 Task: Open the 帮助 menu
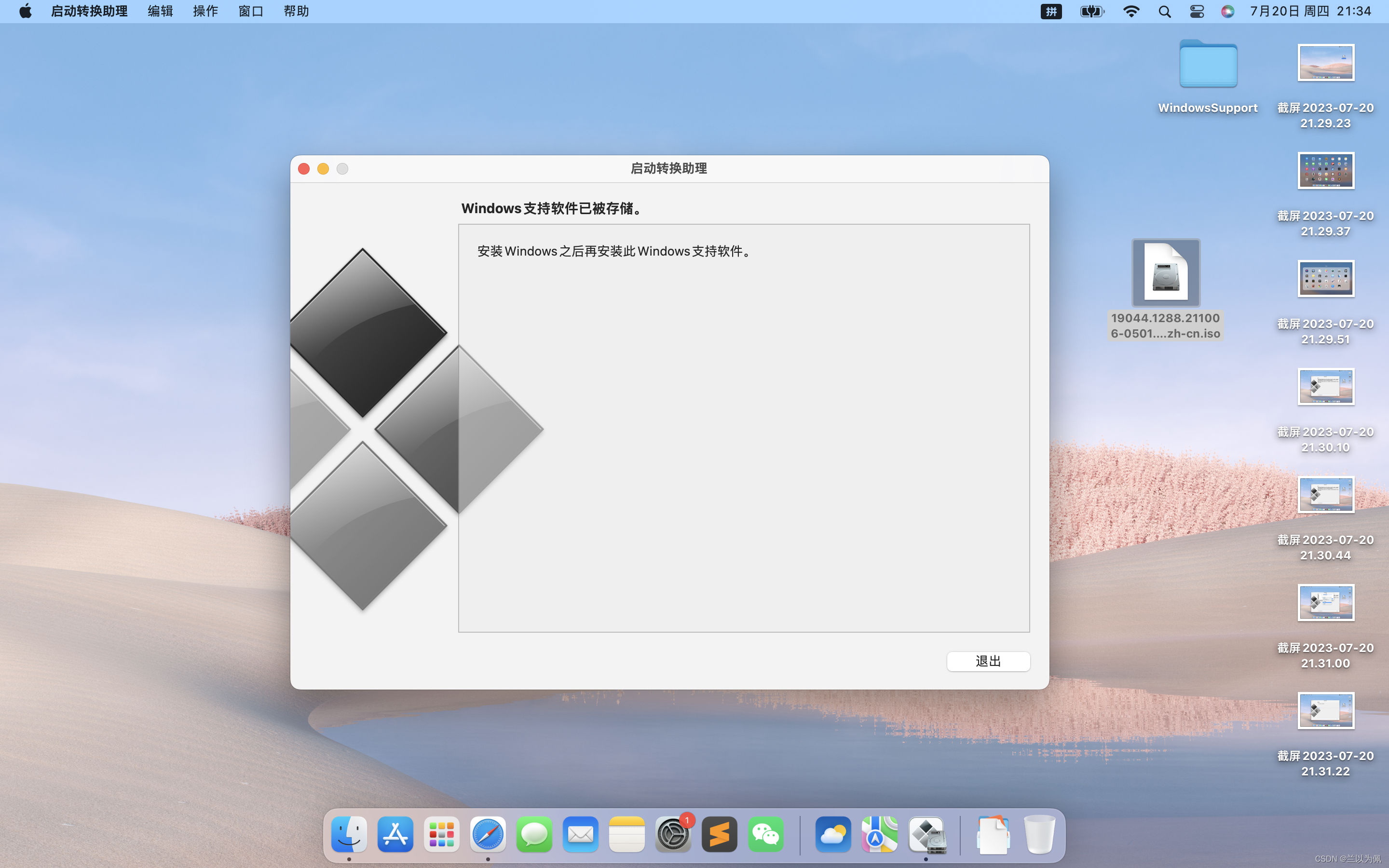point(296,12)
